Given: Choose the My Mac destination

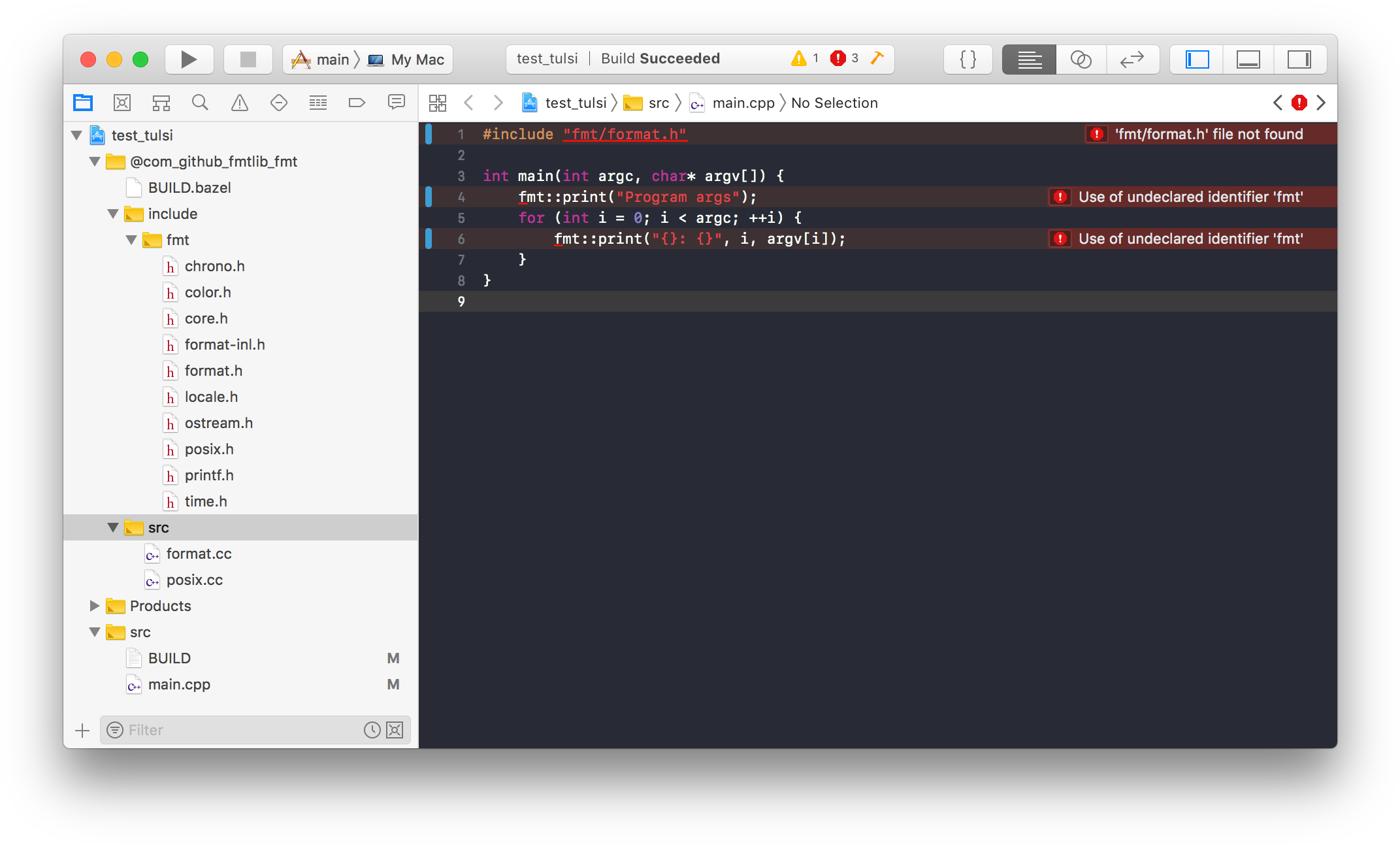Looking at the screenshot, I should 406,59.
